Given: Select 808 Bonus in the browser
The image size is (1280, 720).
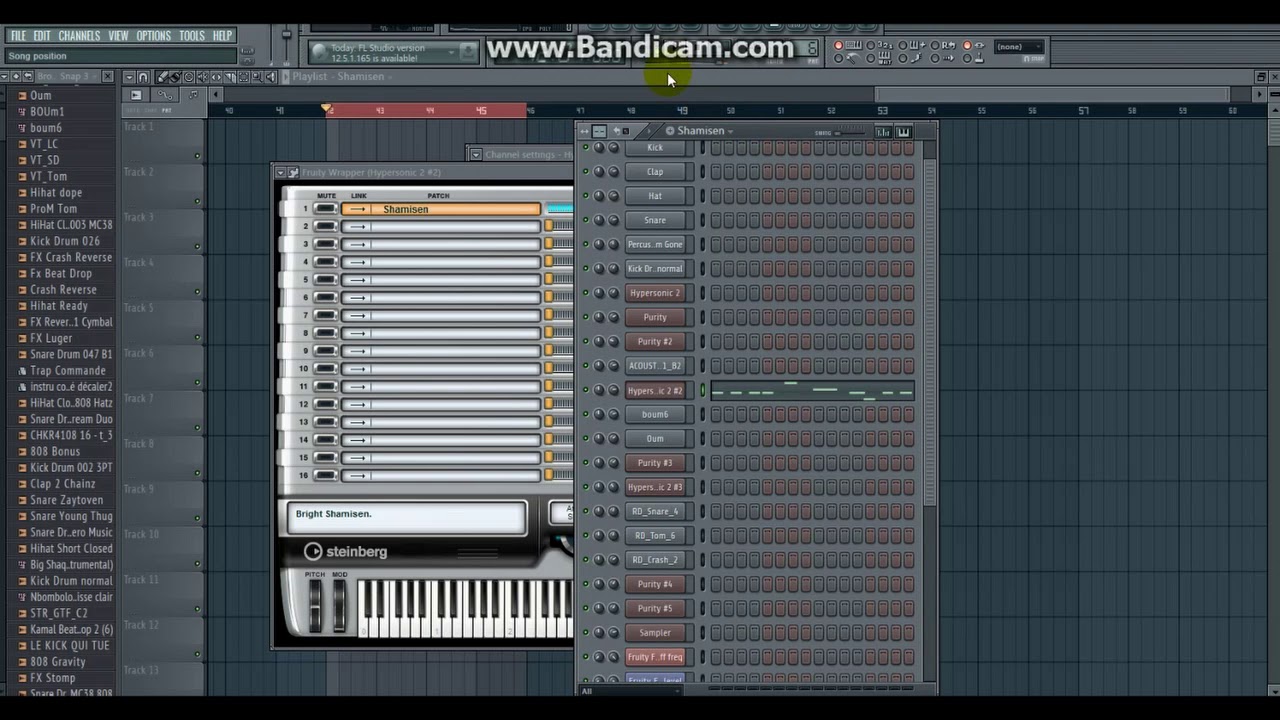Looking at the screenshot, I should pos(55,451).
